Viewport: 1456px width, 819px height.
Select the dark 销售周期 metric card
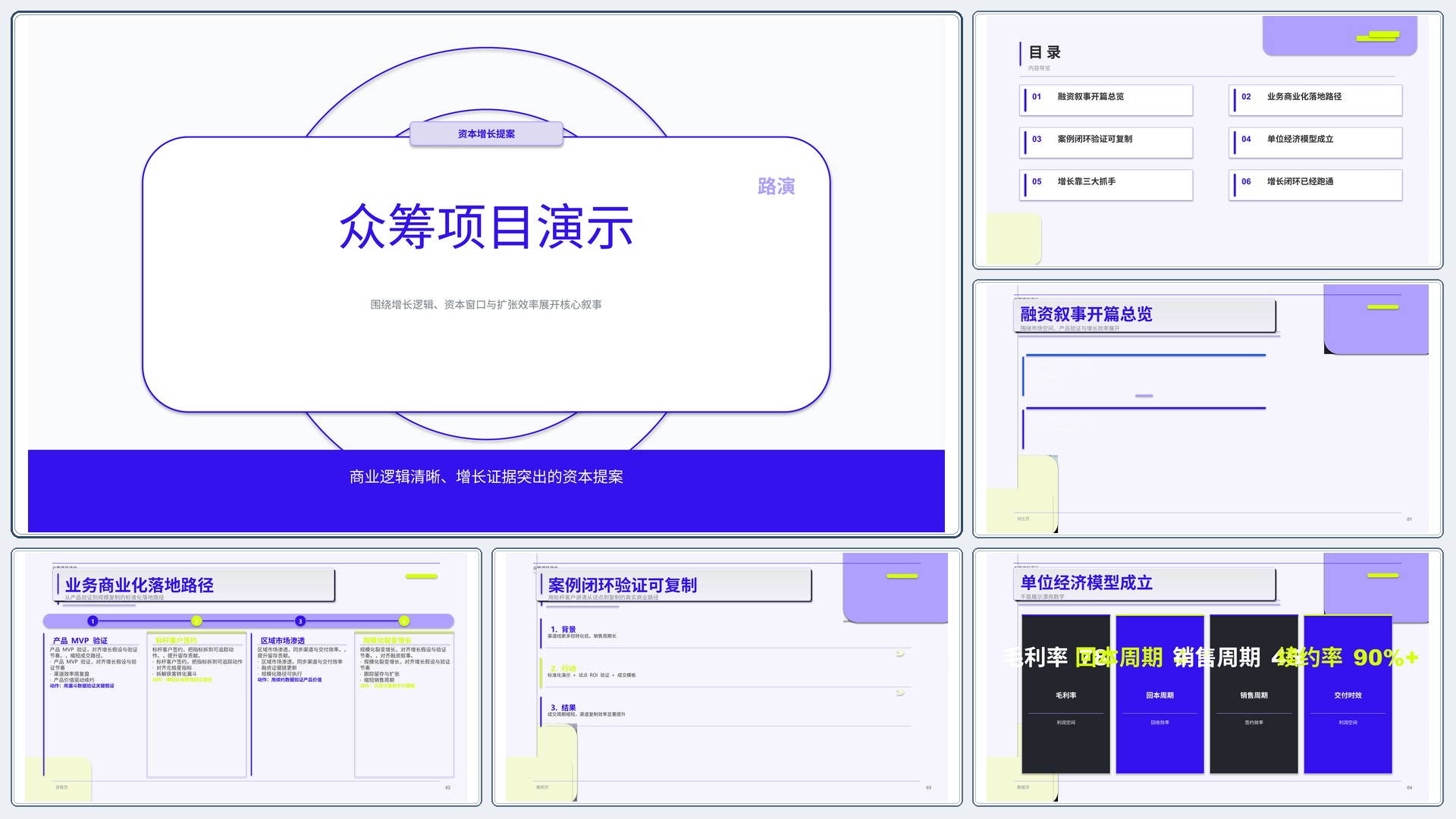click(1254, 694)
